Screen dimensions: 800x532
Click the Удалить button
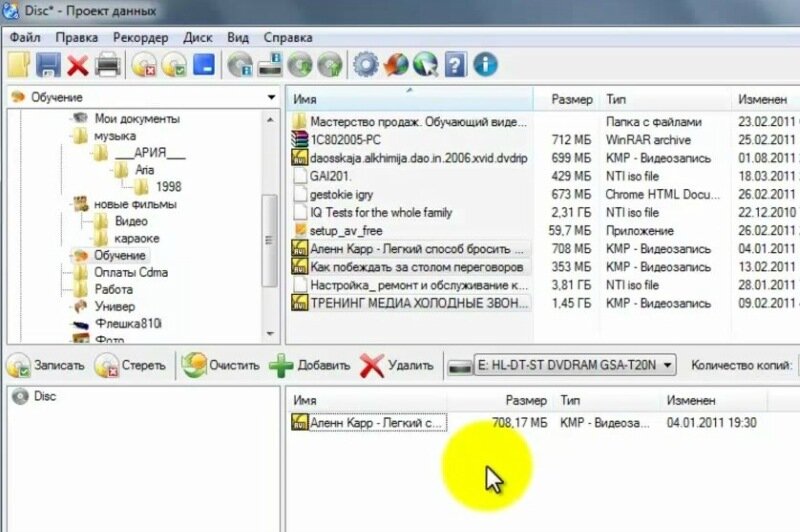pyautogui.click(x=397, y=365)
